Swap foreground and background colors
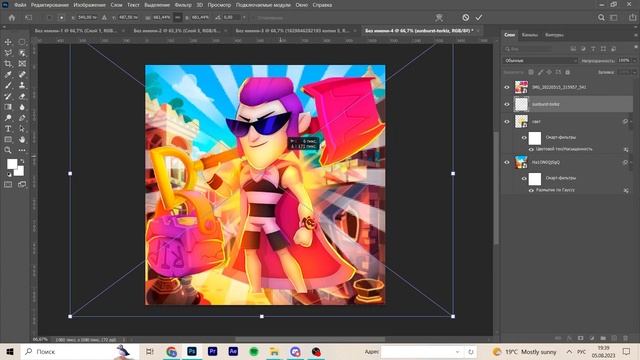Viewport: 640px width, 360px height. pyautogui.click(x=22, y=161)
